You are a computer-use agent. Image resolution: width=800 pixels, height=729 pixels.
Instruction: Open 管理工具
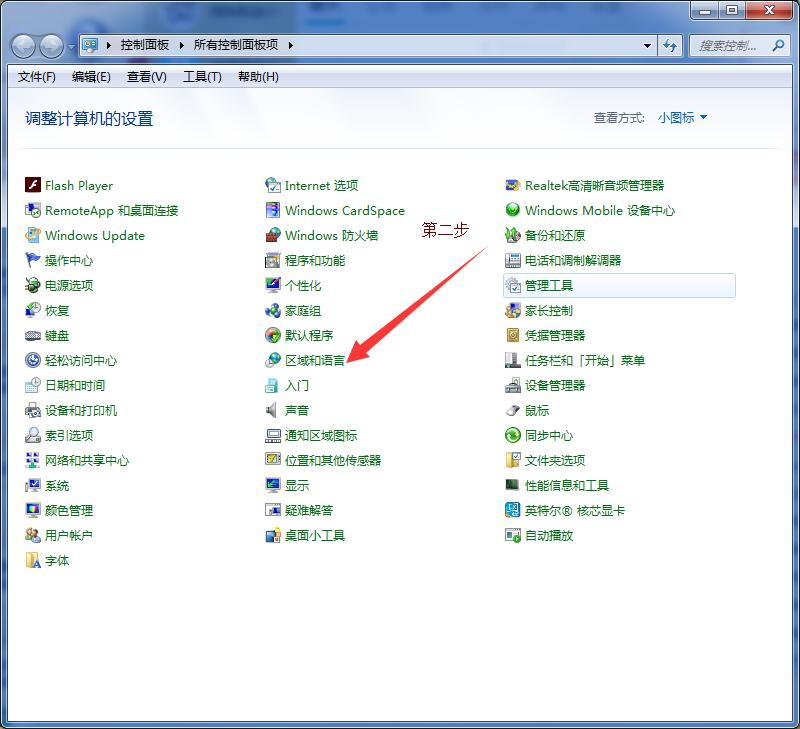click(x=547, y=285)
